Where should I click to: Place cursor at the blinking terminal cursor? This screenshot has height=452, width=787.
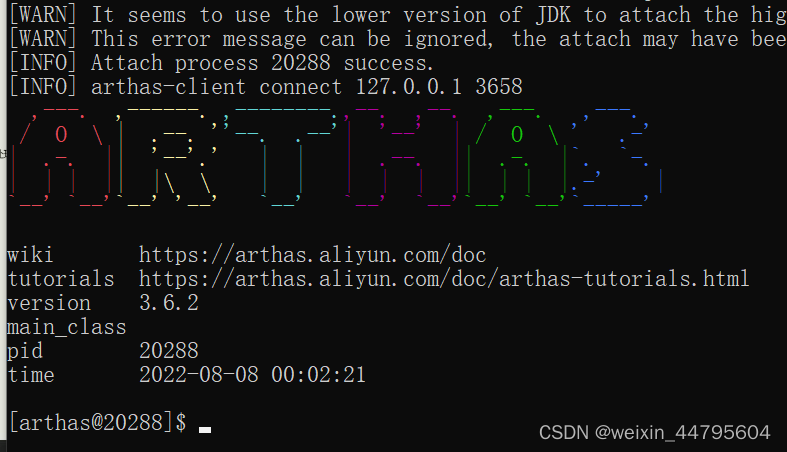205,429
